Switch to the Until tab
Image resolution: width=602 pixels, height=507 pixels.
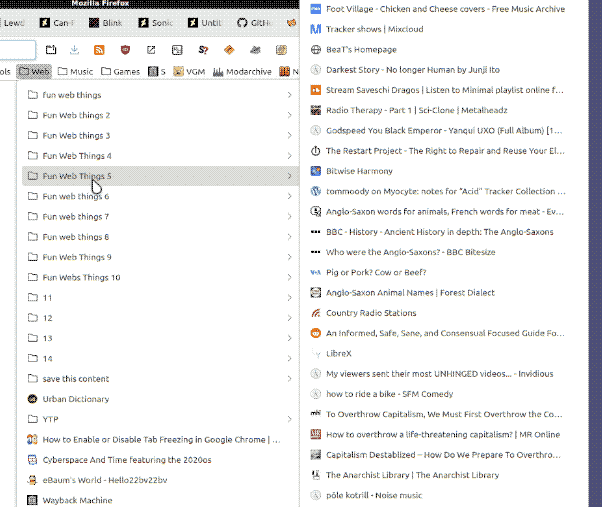(x=205, y=23)
